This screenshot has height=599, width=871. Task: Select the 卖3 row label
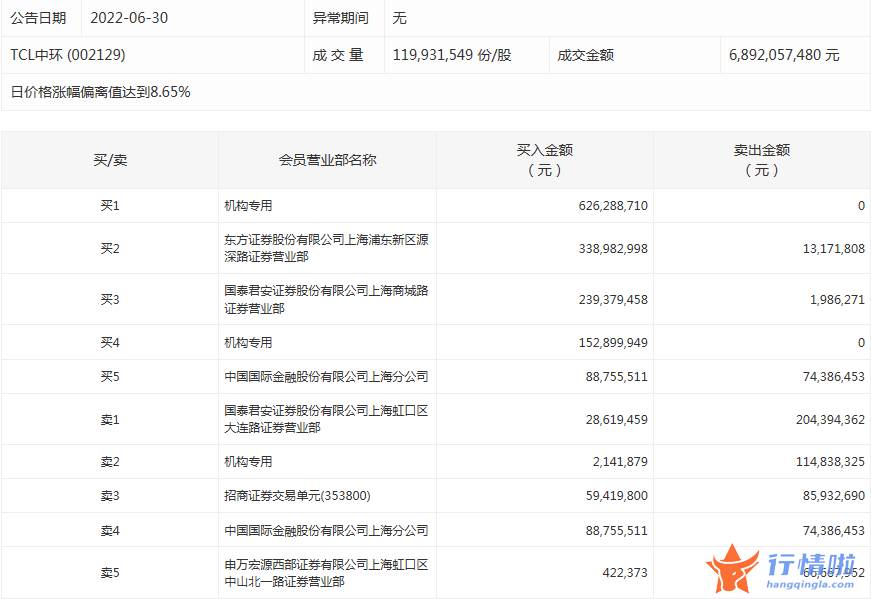tap(110, 495)
